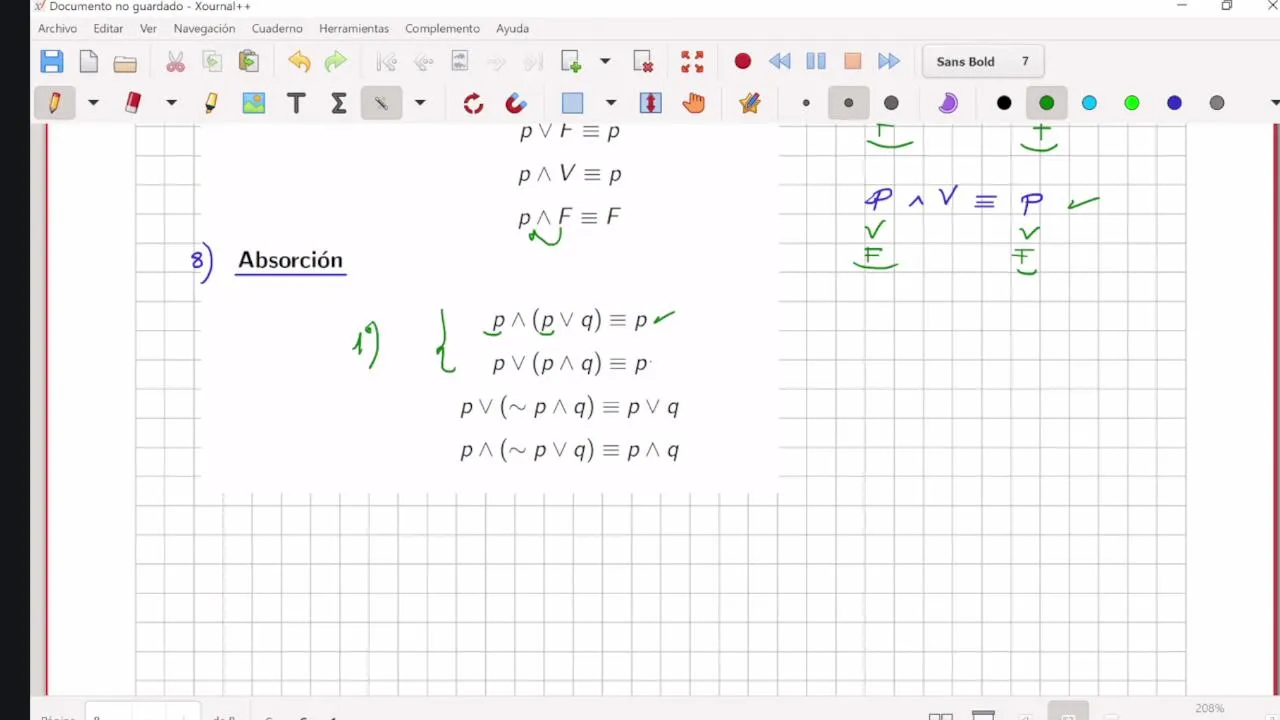Open a file using the folder icon
Image resolution: width=1280 pixels, height=720 pixels.
click(x=125, y=62)
